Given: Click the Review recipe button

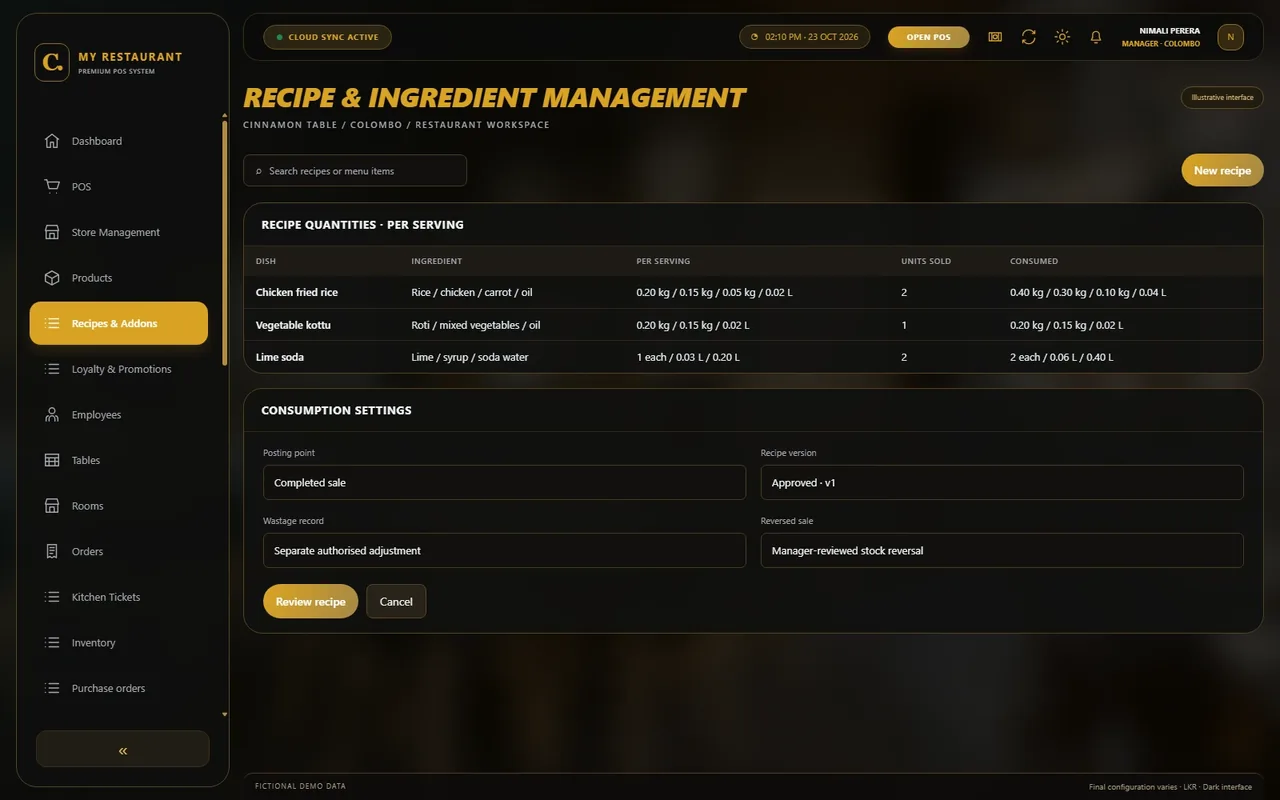Looking at the screenshot, I should point(310,601).
